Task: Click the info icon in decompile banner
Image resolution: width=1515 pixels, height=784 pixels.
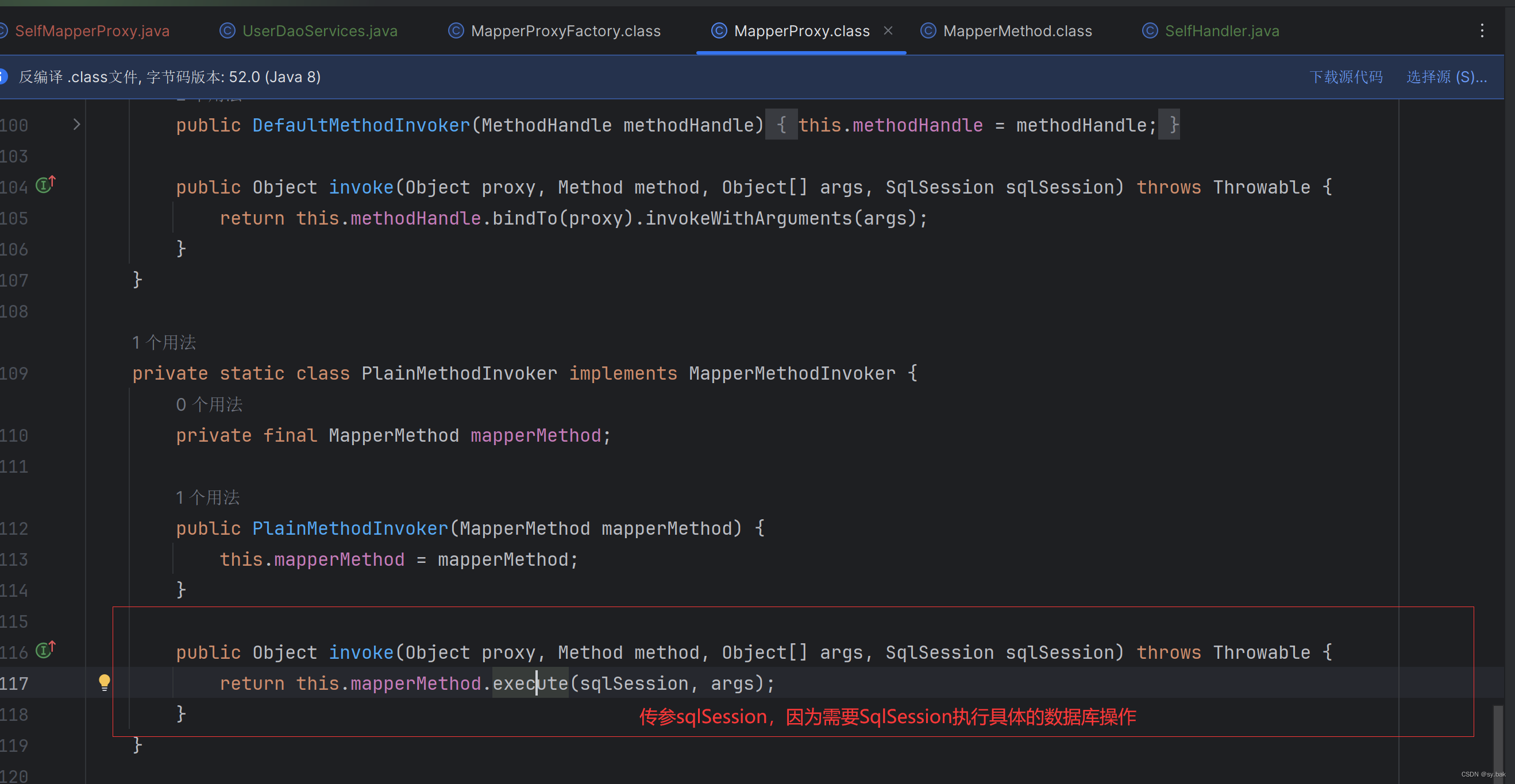Action: click(x=3, y=76)
